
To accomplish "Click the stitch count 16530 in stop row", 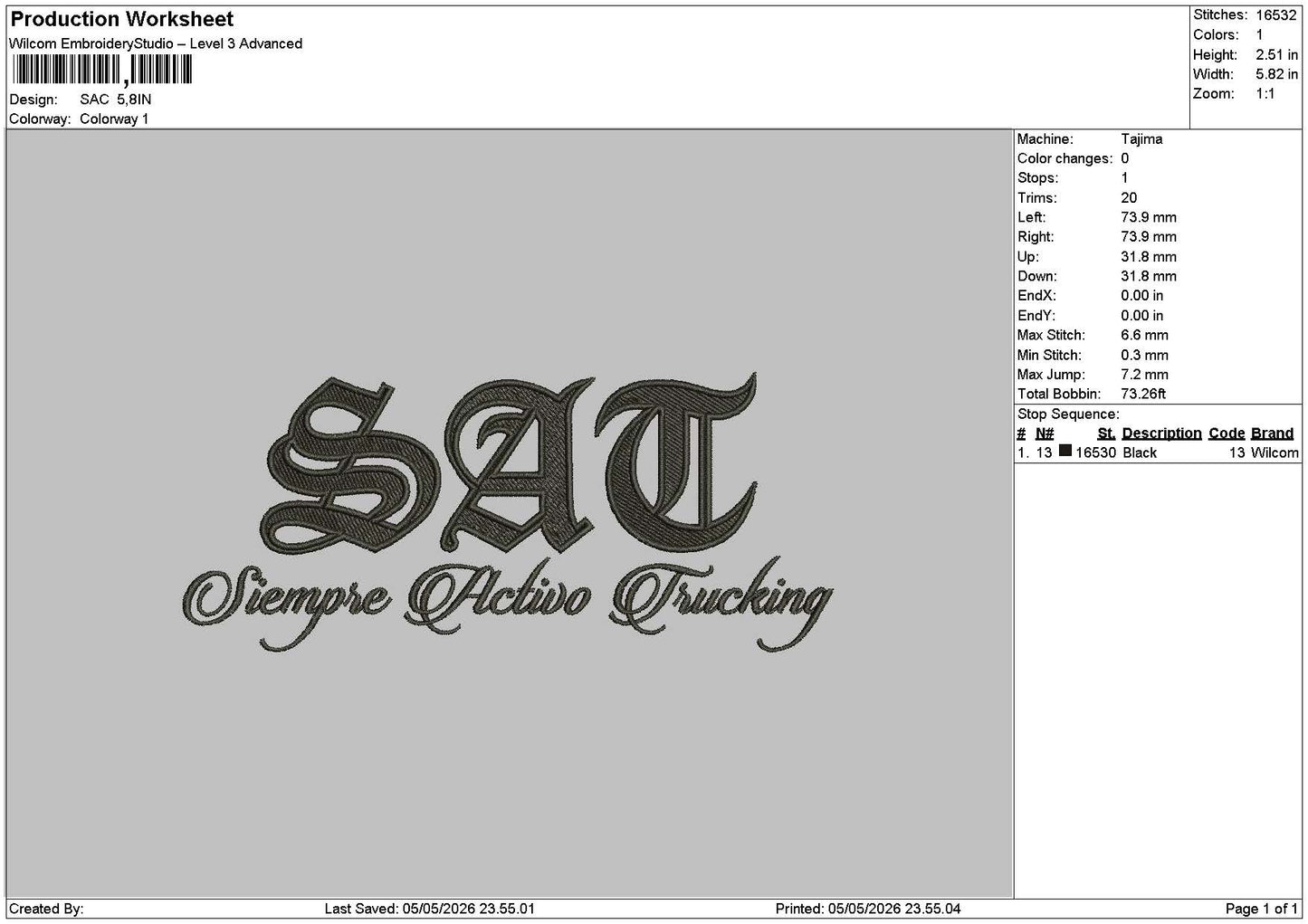I will (1095, 452).
